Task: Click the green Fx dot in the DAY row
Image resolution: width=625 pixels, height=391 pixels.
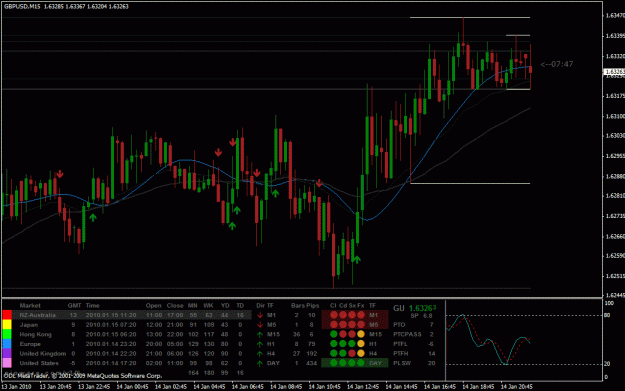Action: click(361, 363)
